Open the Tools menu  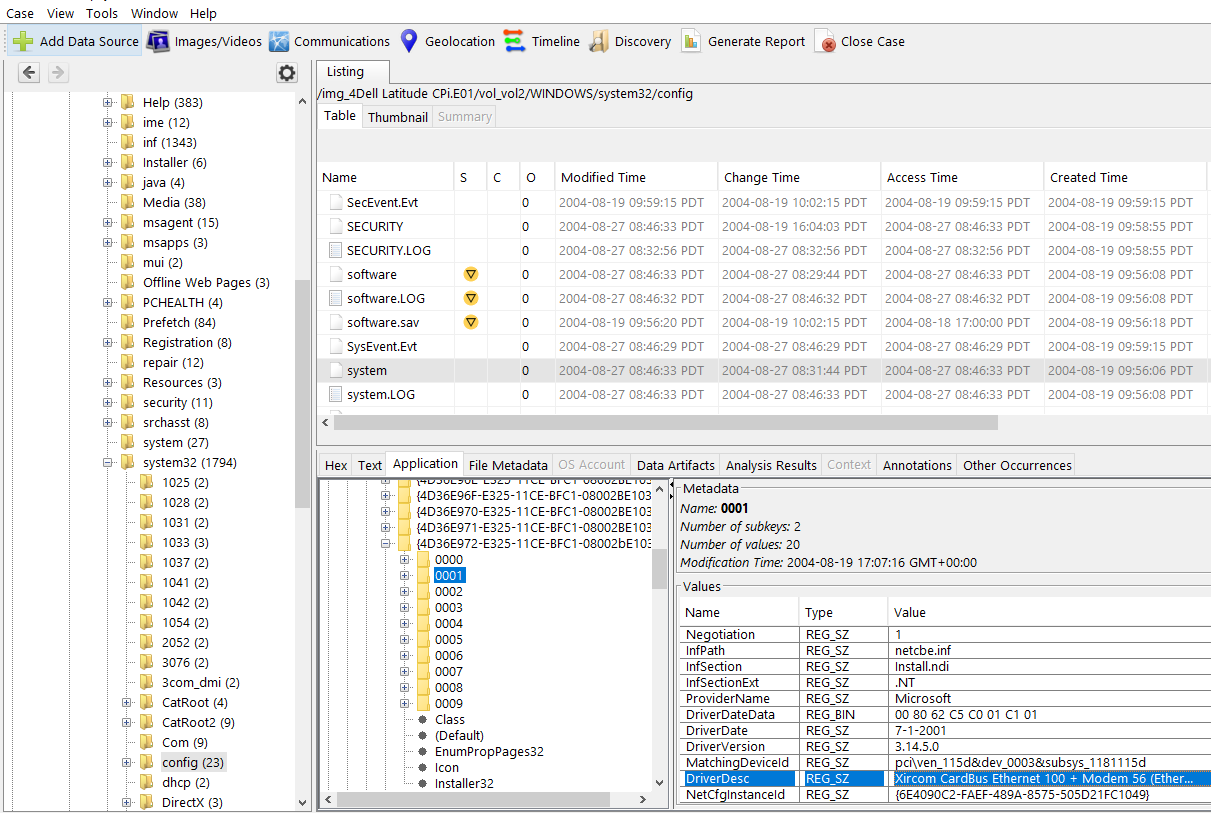pos(101,13)
